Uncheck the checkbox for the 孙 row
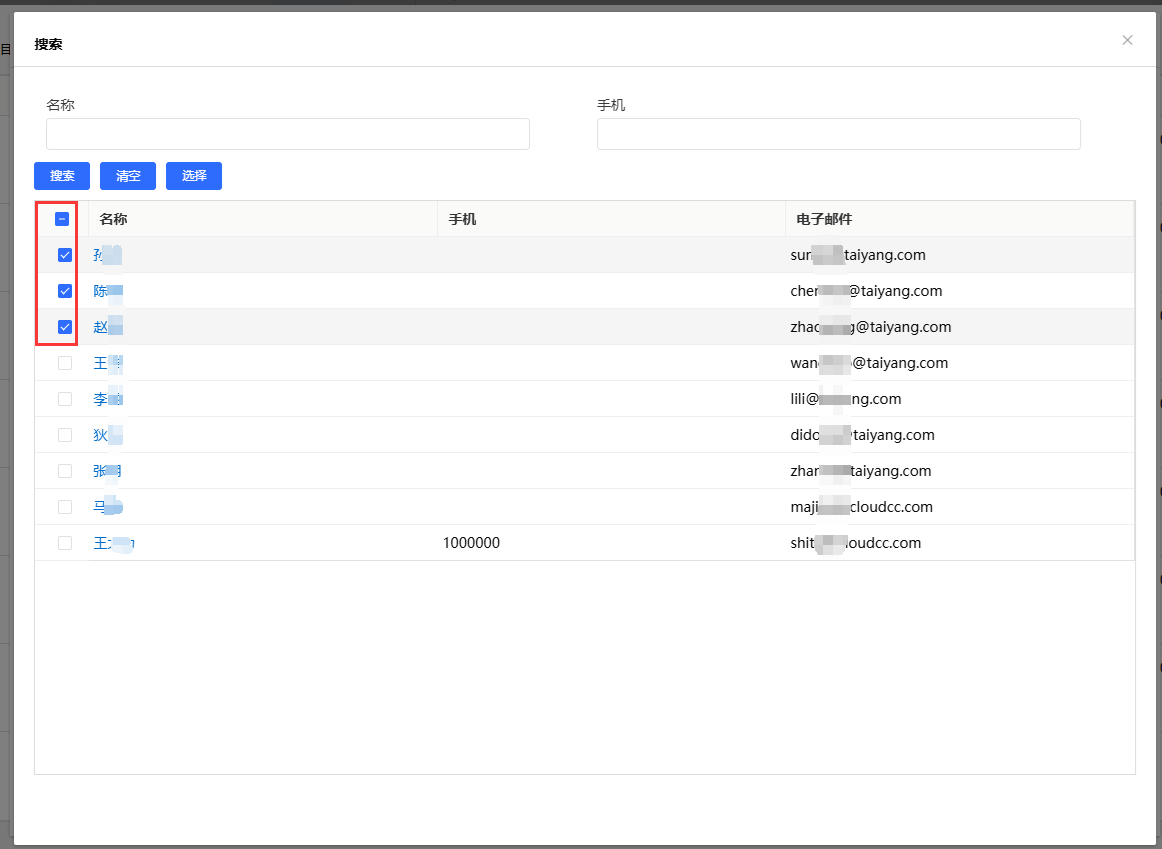Image resolution: width=1162 pixels, height=849 pixels. [65, 255]
